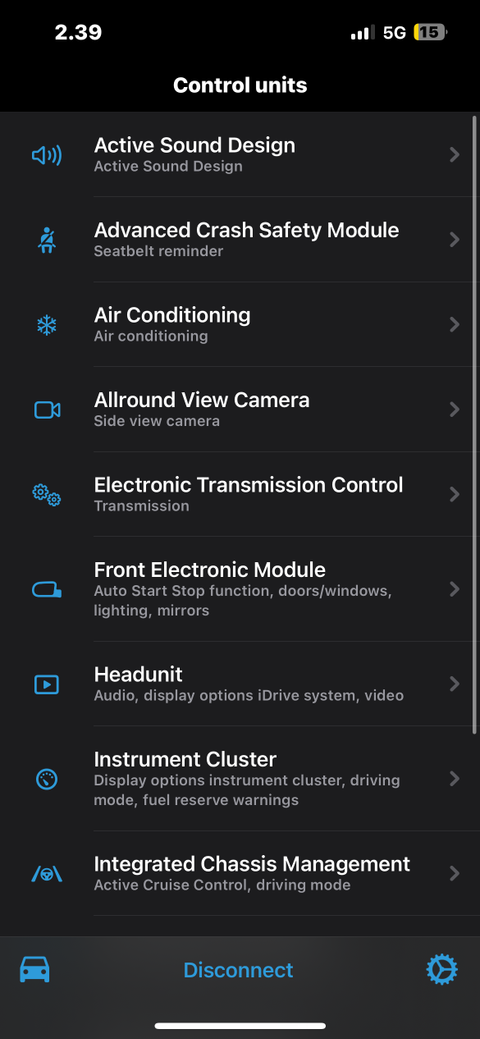Expand Headunit chevron arrow
The width and height of the screenshot is (480, 1039).
455,684
